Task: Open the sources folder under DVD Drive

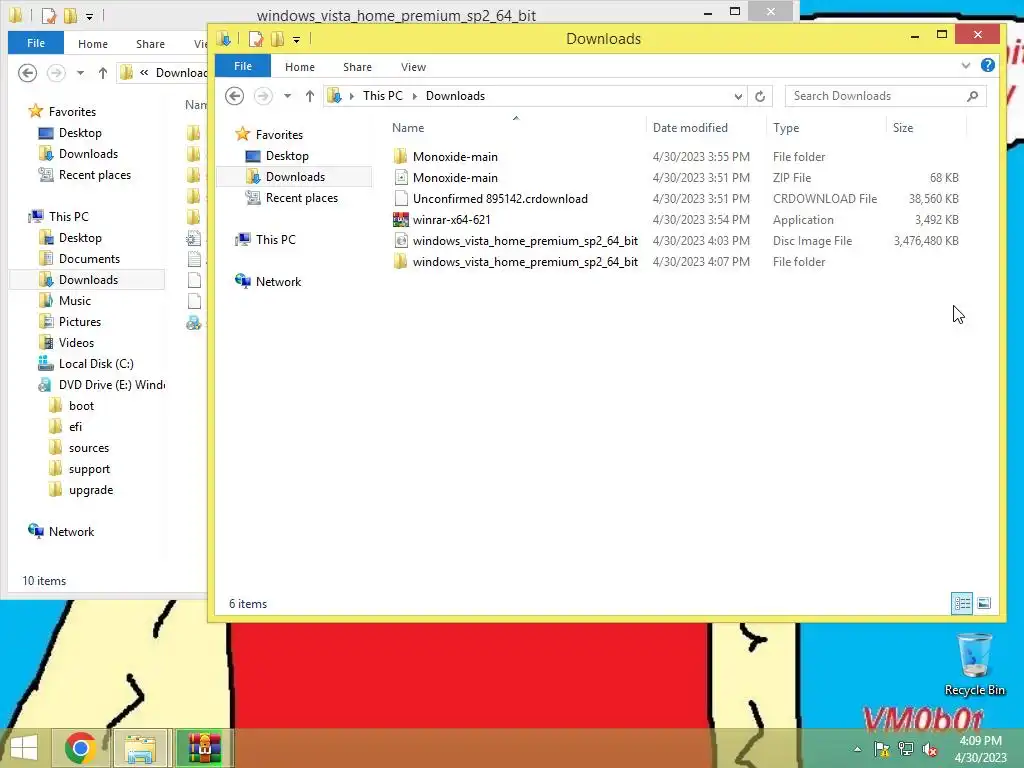Action: point(89,448)
